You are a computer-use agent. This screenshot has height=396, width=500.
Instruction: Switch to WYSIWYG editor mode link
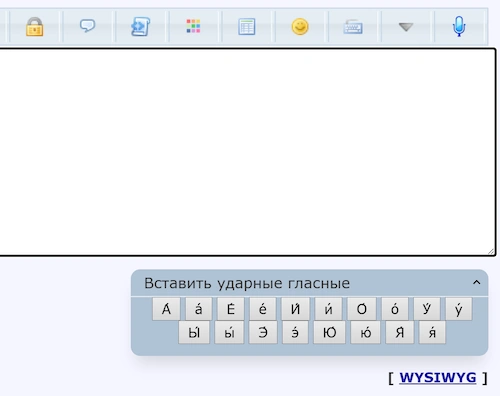438,378
